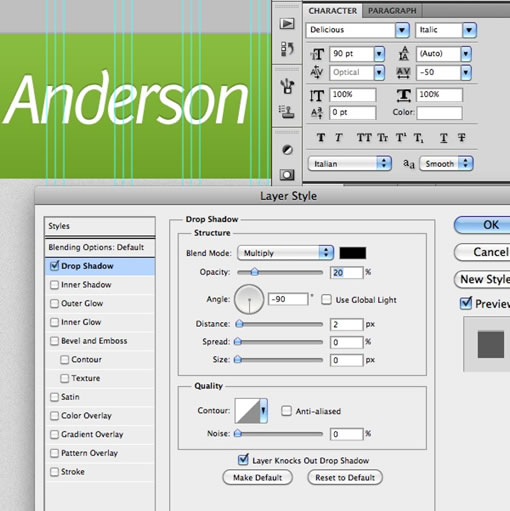Toggle the Underline text style icon
This screenshot has width=510, height=511.
click(x=443, y=137)
